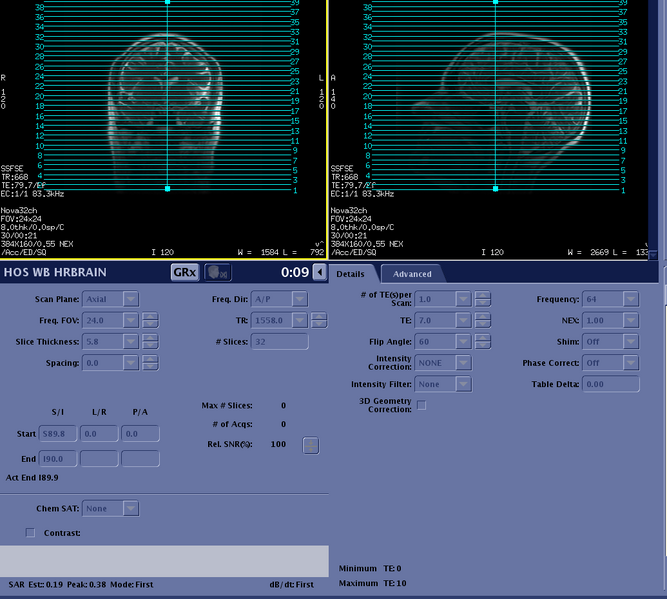Click the TR stepper arrows

point(319,320)
